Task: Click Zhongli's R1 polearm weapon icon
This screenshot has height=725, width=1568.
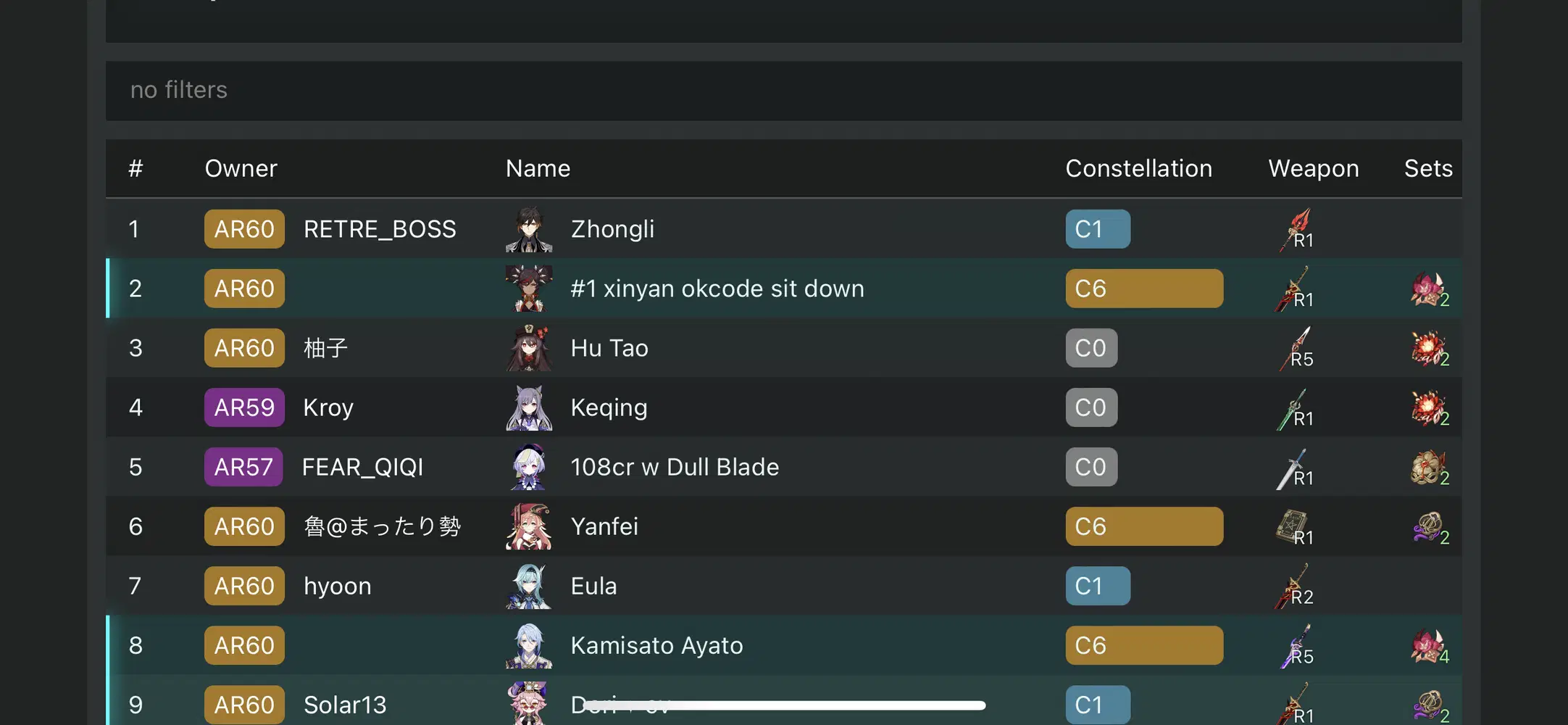Action: pyautogui.click(x=1297, y=230)
